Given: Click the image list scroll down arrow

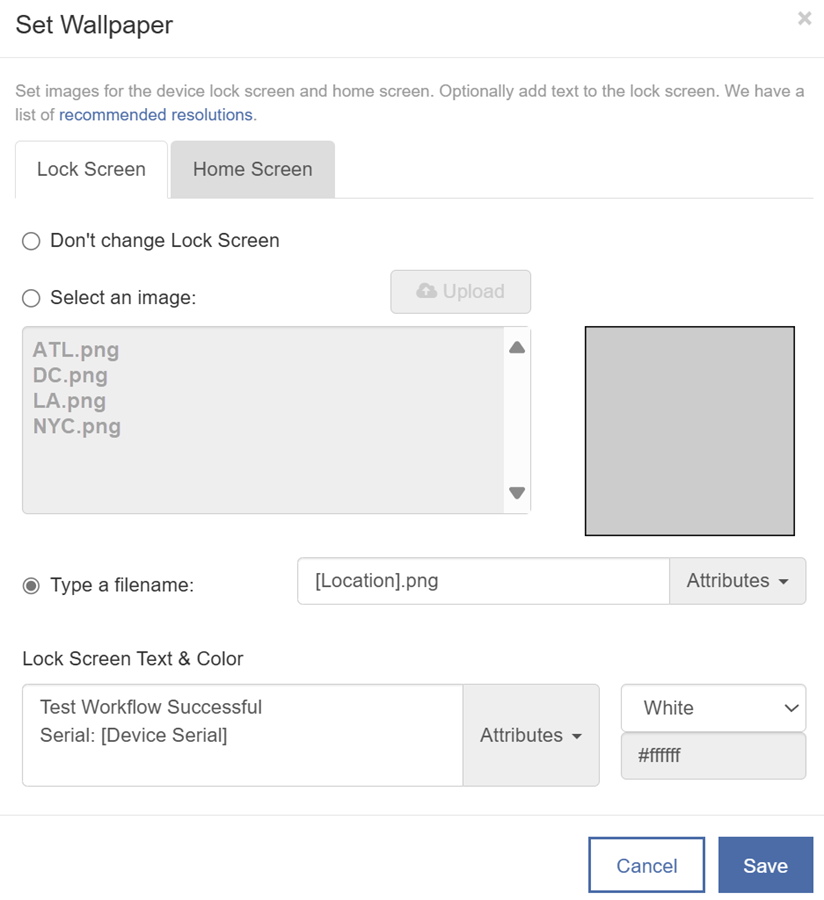Looking at the screenshot, I should coord(517,492).
